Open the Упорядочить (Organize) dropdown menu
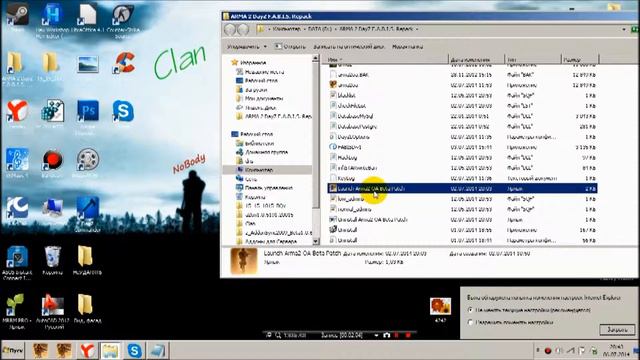The width and height of the screenshot is (640, 360). 247,47
